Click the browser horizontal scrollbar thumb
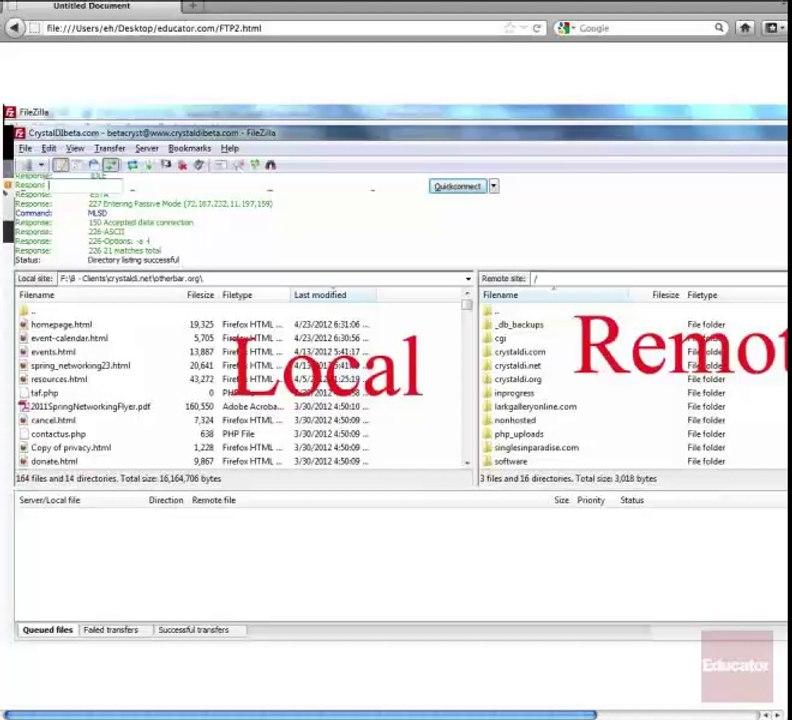 click(301, 714)
